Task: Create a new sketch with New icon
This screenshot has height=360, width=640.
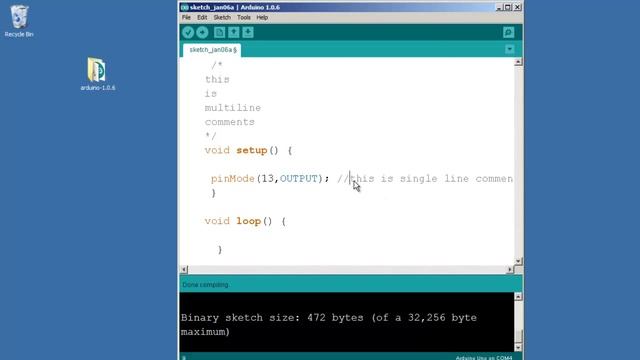Action: 219,32
